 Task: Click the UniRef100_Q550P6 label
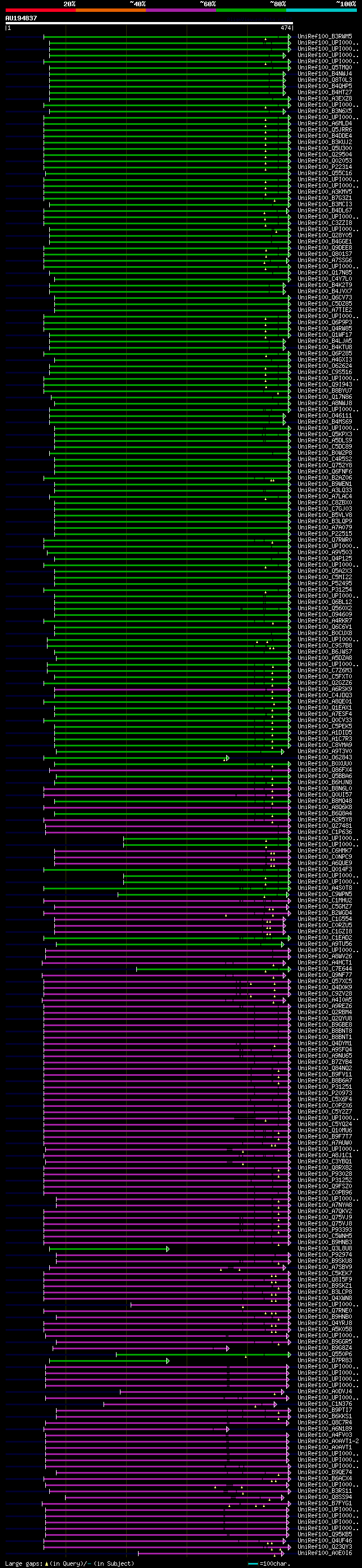(325, 1353)
